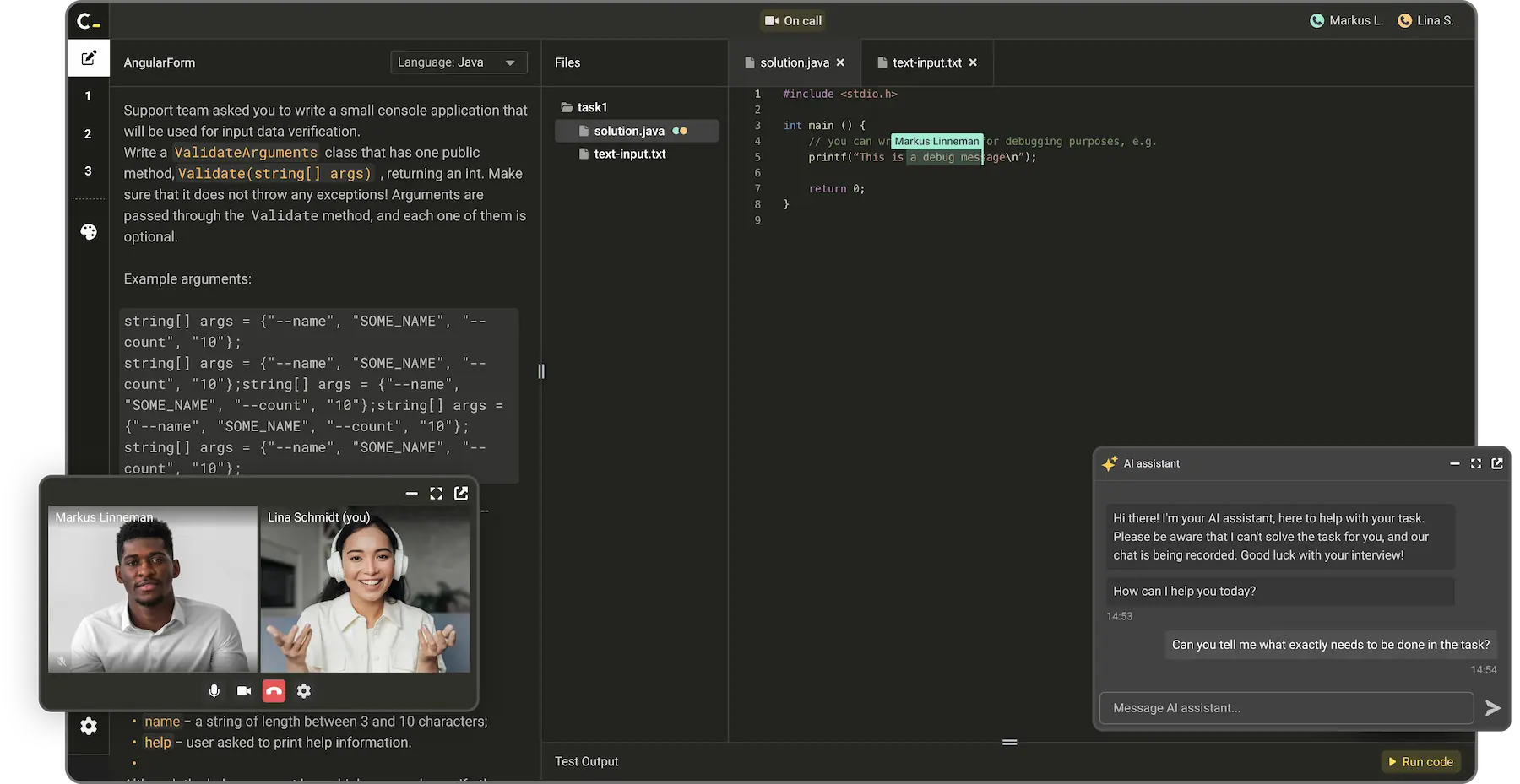Click the Example arguments code block

pos(318,395)
